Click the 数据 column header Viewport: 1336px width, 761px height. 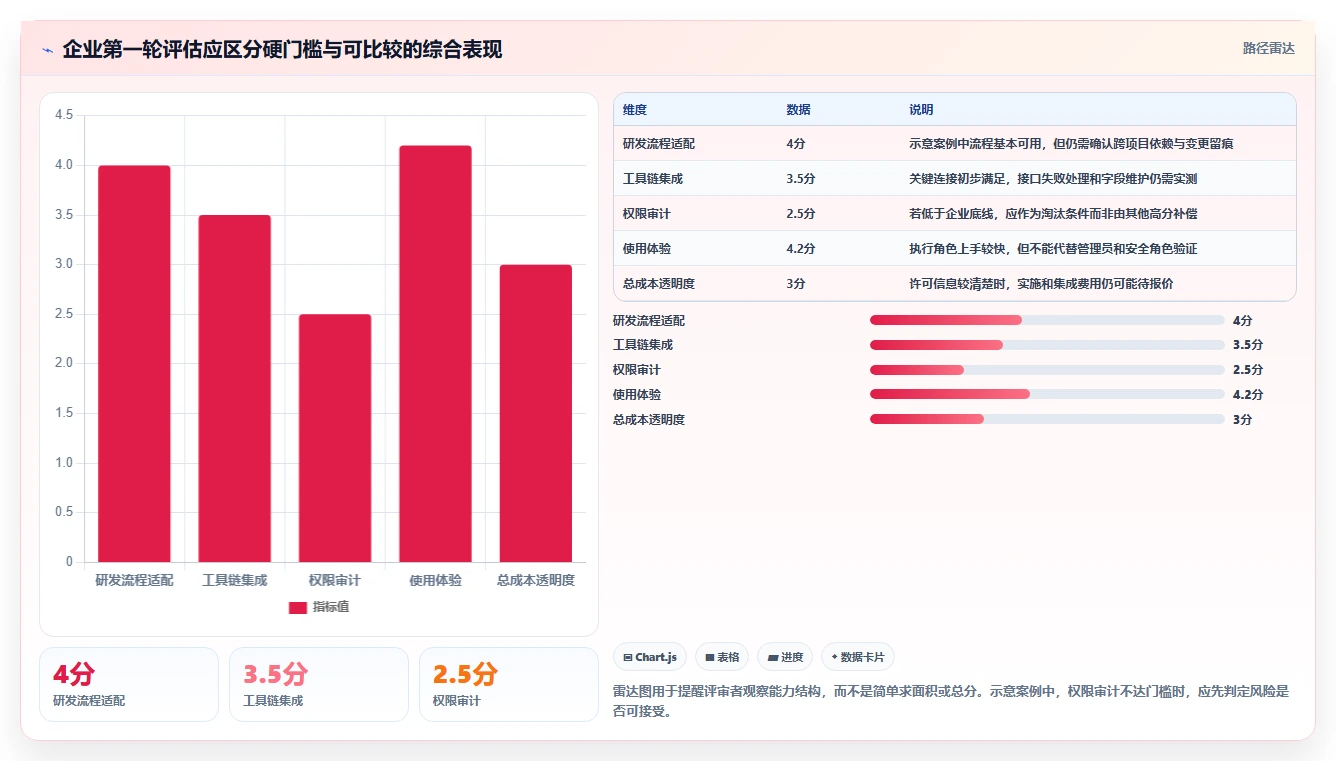pyautogui.click(x=798, y=110)
